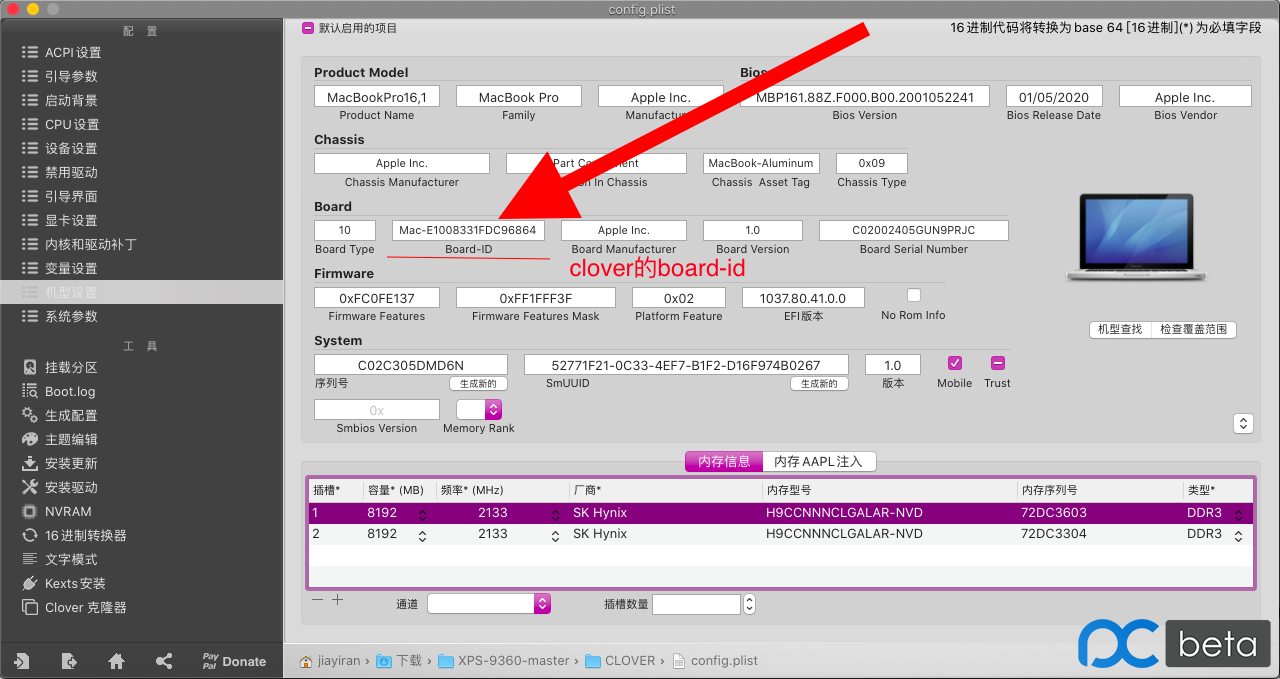Click the home icon in bottom toolbar
The image size is (1280, 679).
[x=117, y=661]
